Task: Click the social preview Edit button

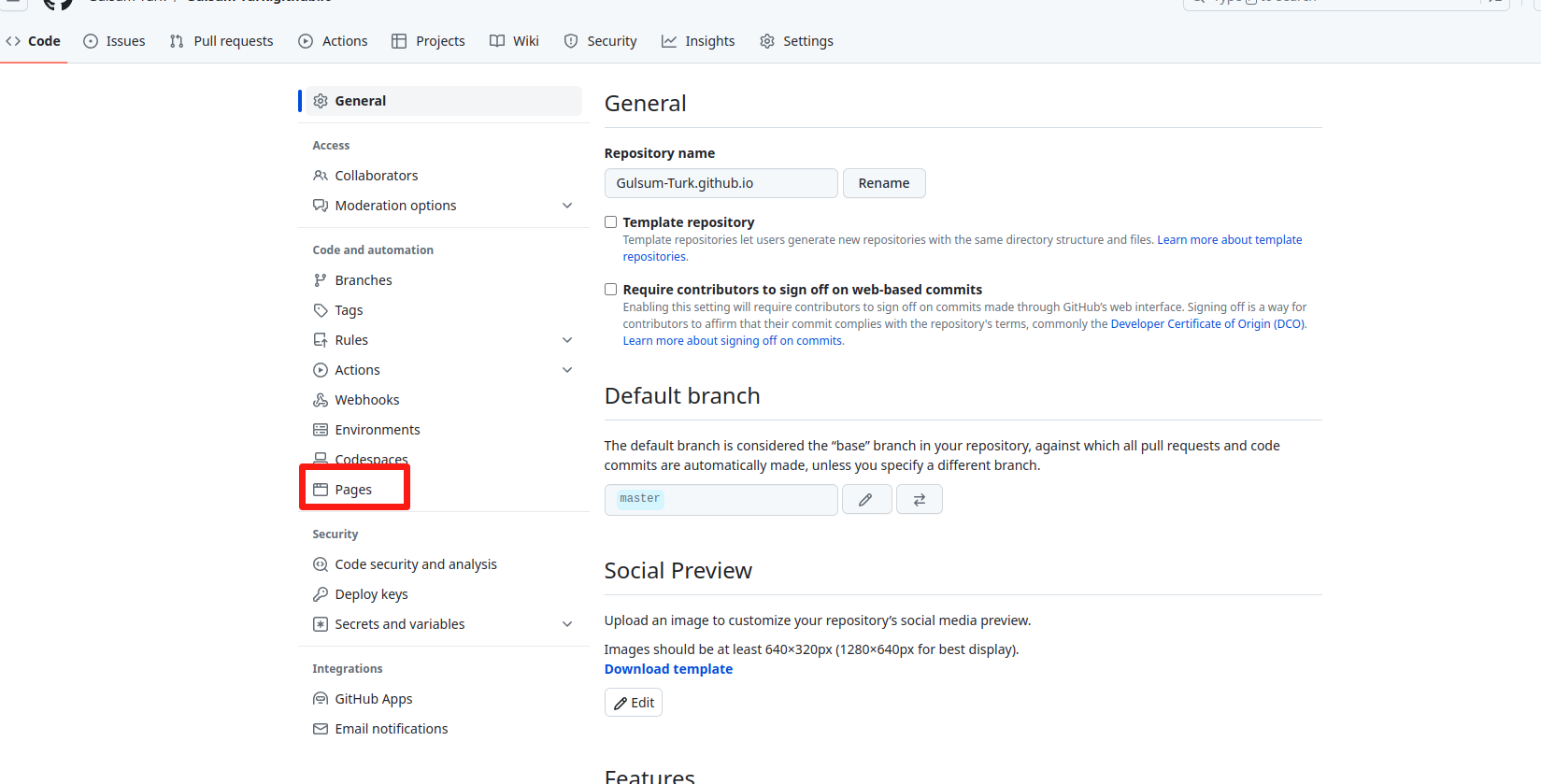Action: point(634,703)
